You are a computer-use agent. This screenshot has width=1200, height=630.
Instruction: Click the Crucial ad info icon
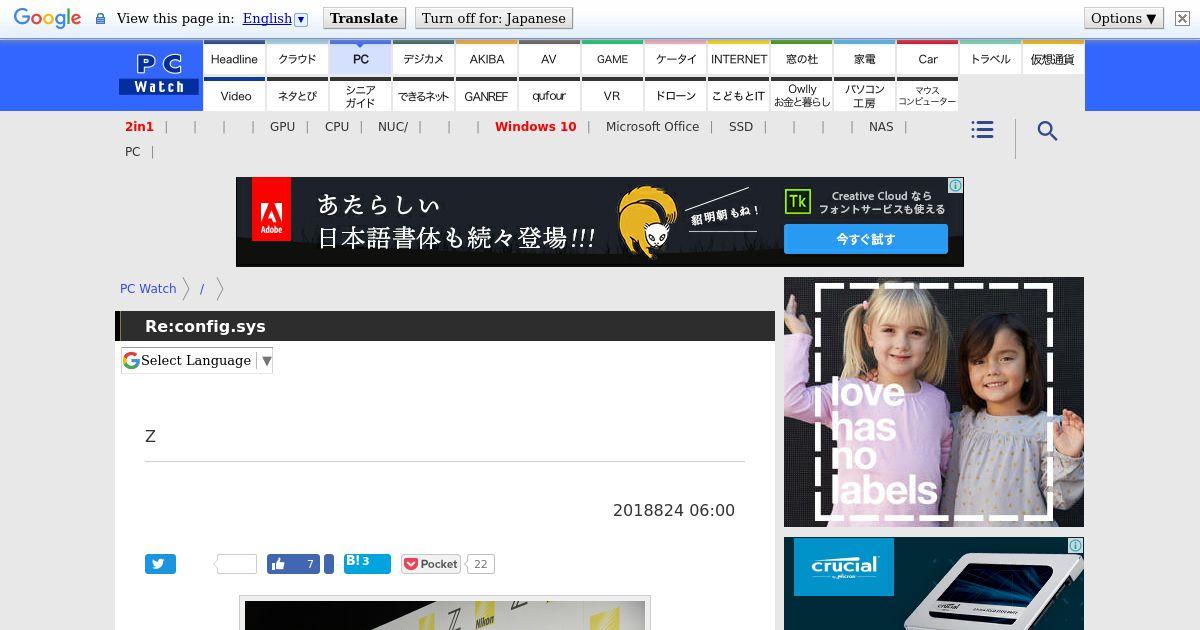coord(1076,545)
